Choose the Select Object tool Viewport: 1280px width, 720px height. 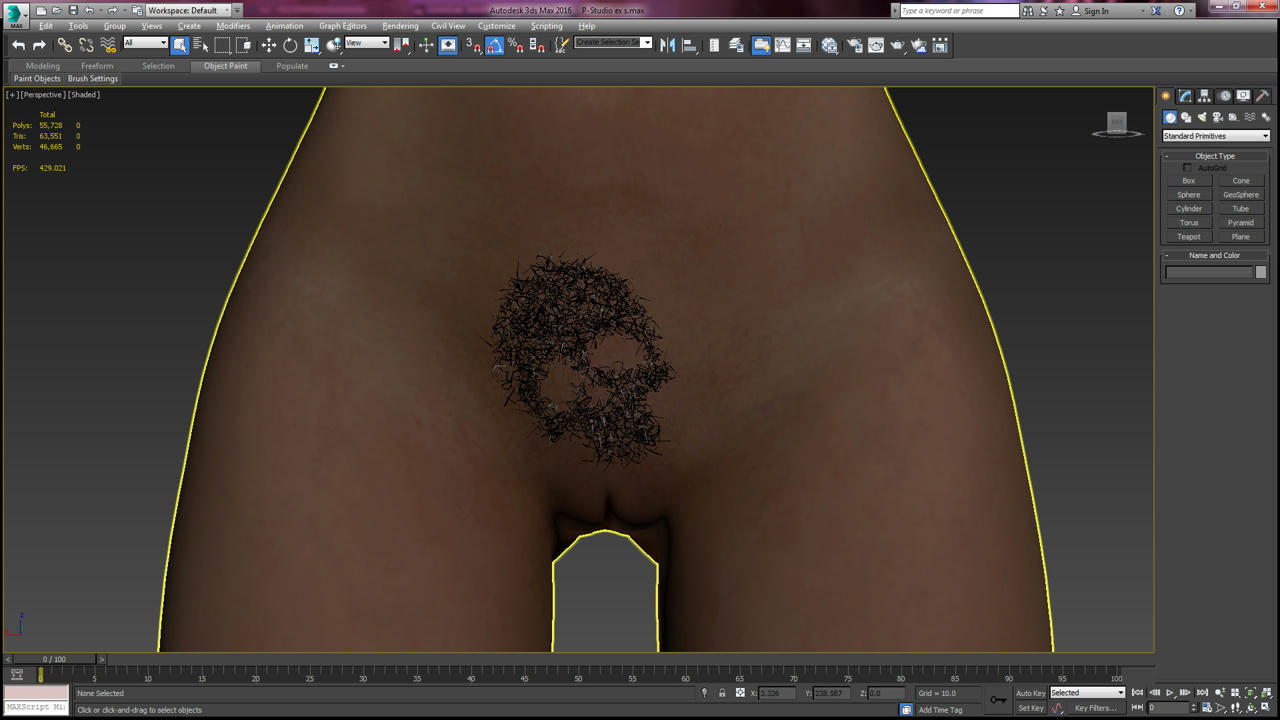[x=180, y=45]
